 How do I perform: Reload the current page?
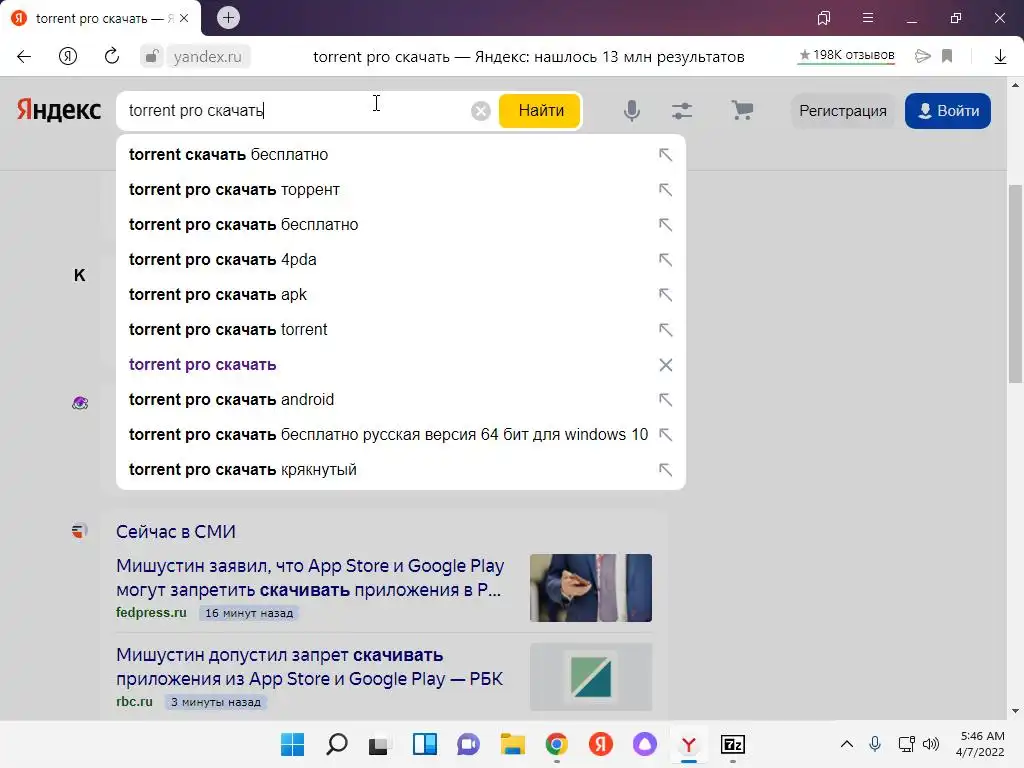112,56
